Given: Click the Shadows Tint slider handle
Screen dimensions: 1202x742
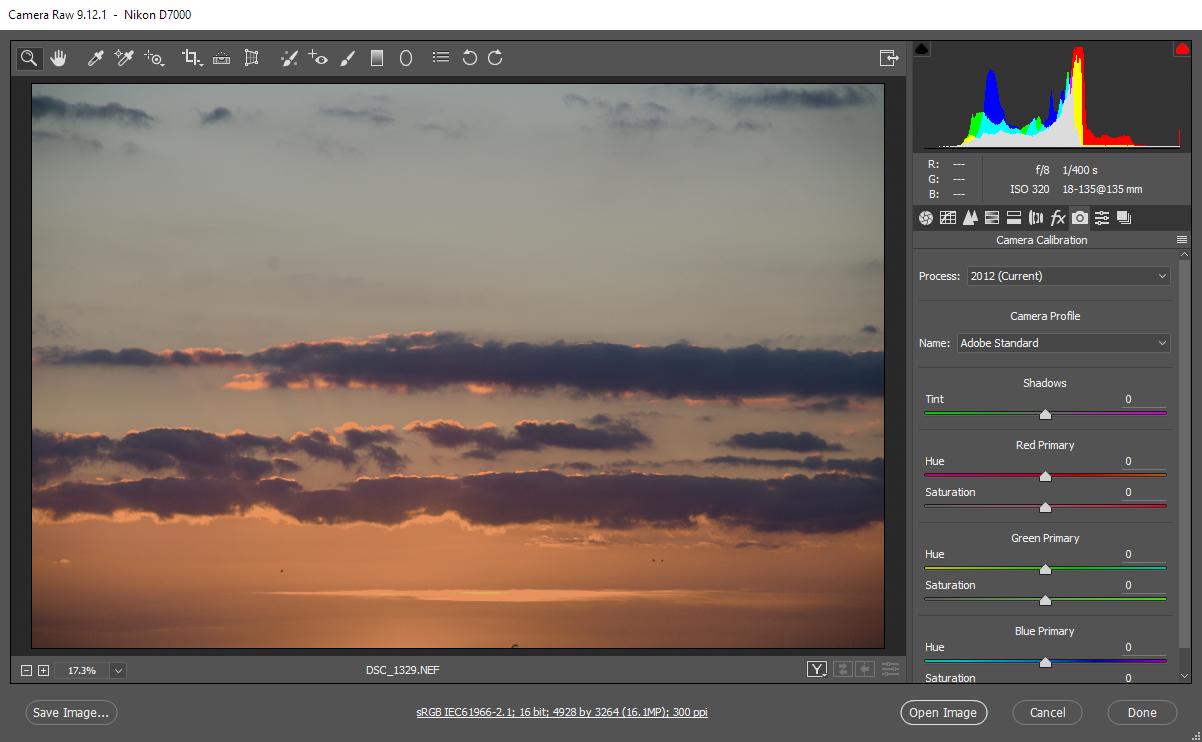Looking at the screenshot, I should (x=1045, y=414).
